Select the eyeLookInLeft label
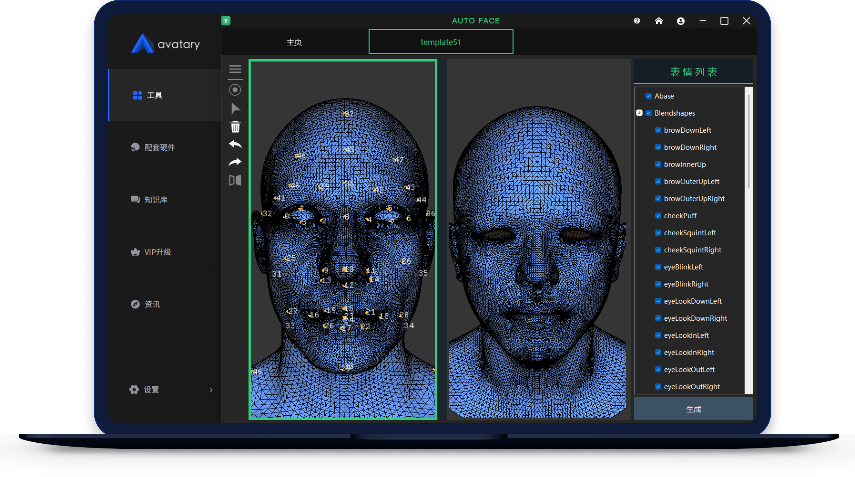Viewport: 855px width, 477px height. tap(687, 335)
